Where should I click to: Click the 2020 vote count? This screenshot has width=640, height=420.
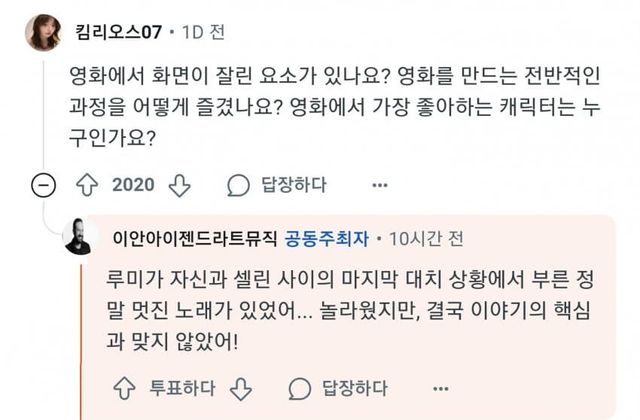click(132, 185)
